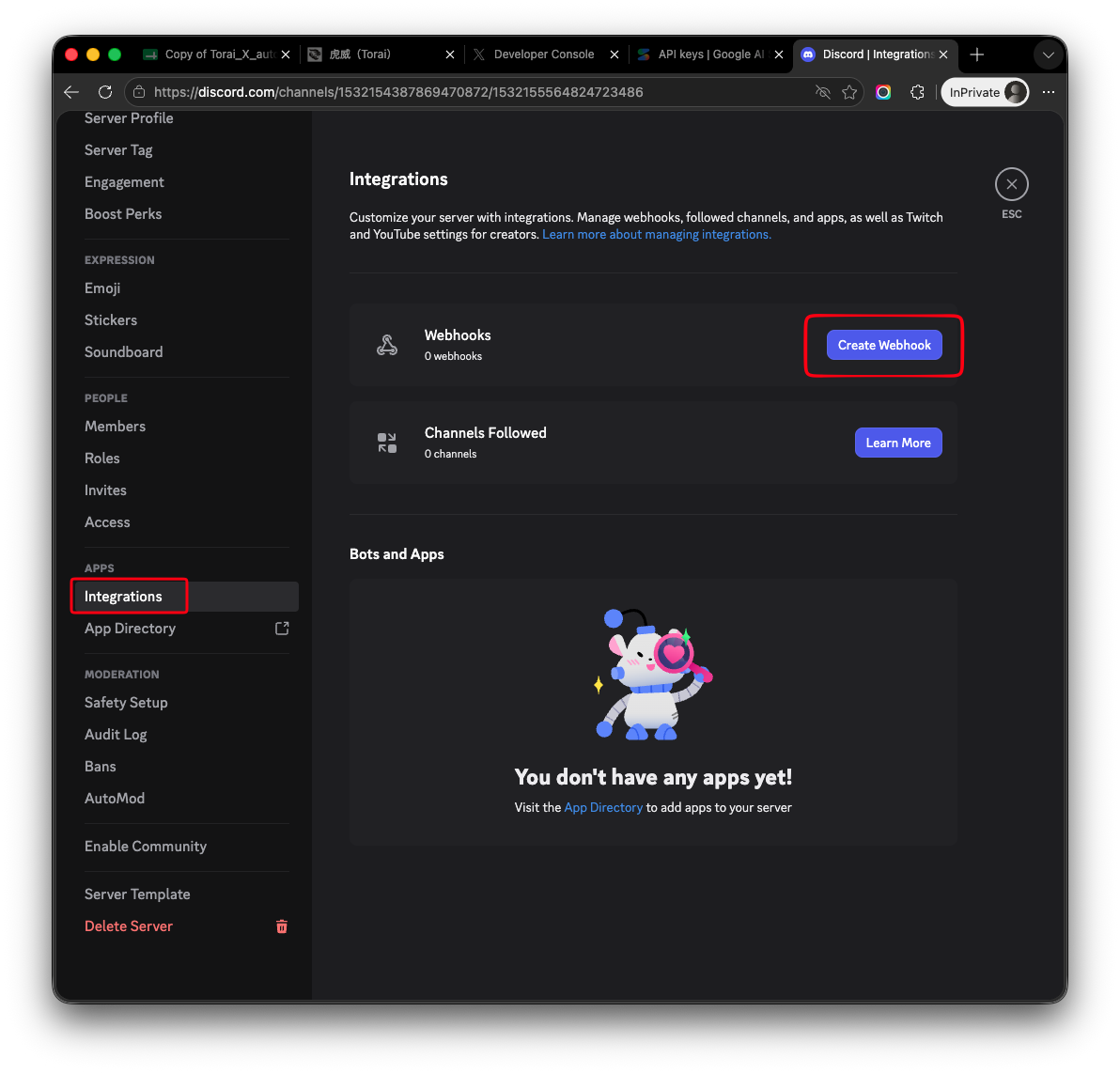Click the Channels Followed icon

click(387, 443)
